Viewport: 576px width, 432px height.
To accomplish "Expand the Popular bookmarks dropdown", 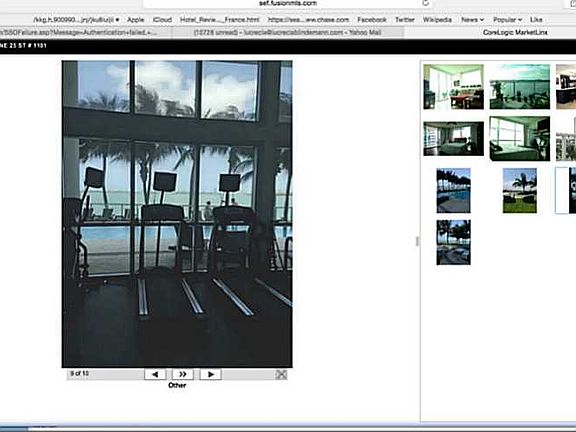I will (507, 20).
